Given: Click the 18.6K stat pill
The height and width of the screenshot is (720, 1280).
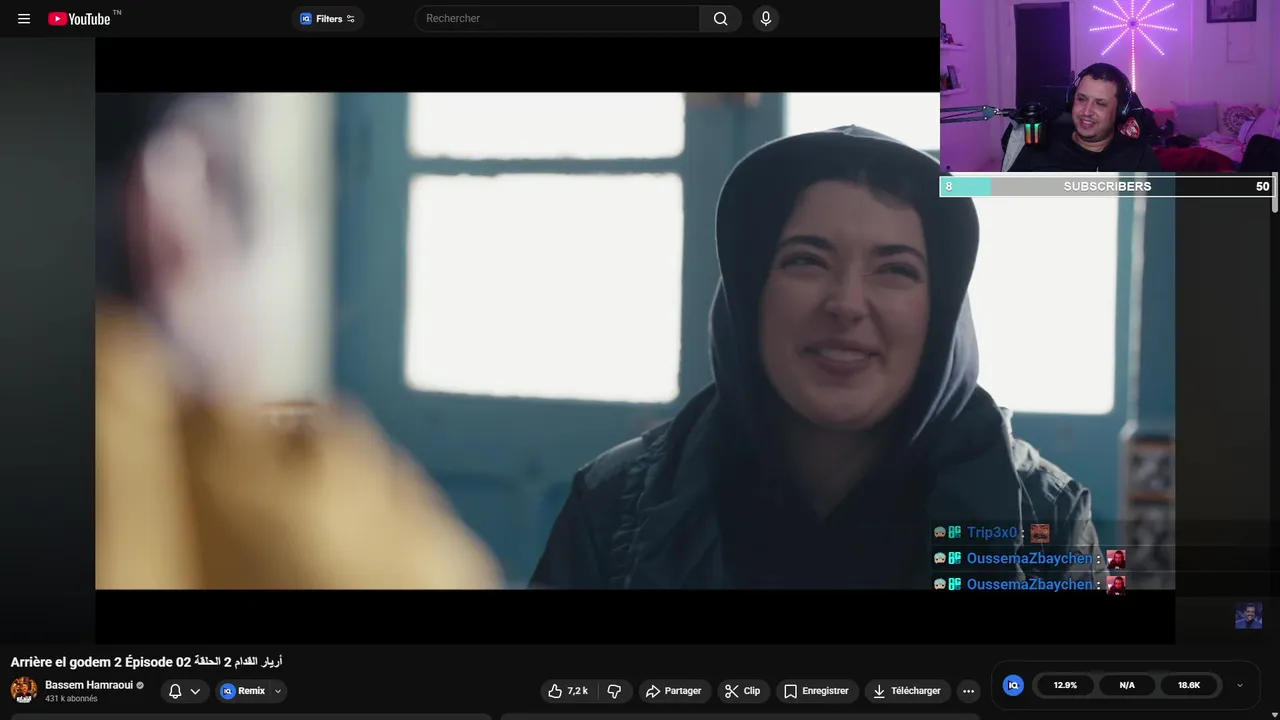Looking at the screenshot, I should coord(1189,685).
